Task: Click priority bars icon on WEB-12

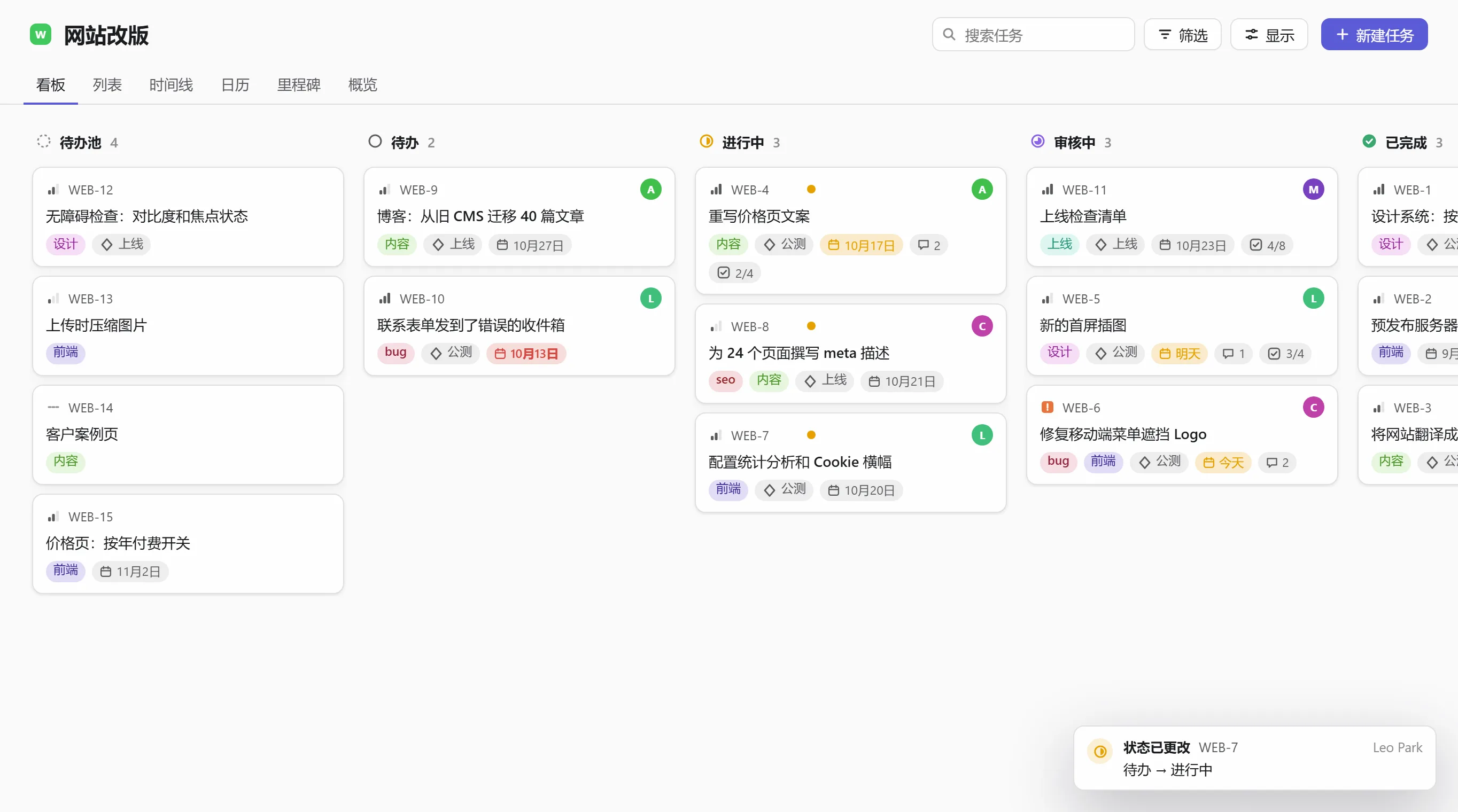Action: pos(53,190)
